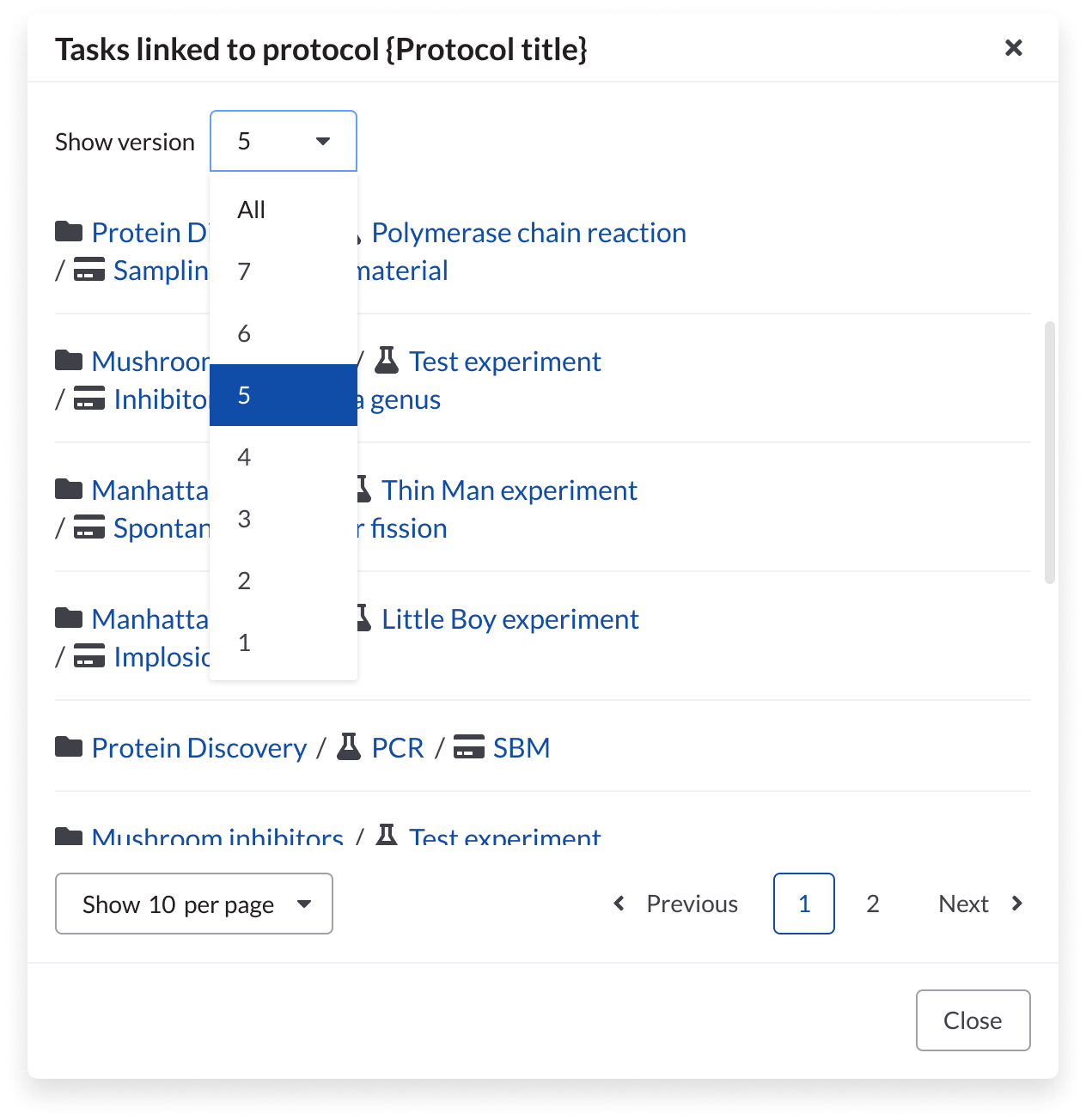Image resolution: width=1086 pixels, height=1120 pixels.
Task: Click the right chevron after Next
Action: [x=1017, y=904]
